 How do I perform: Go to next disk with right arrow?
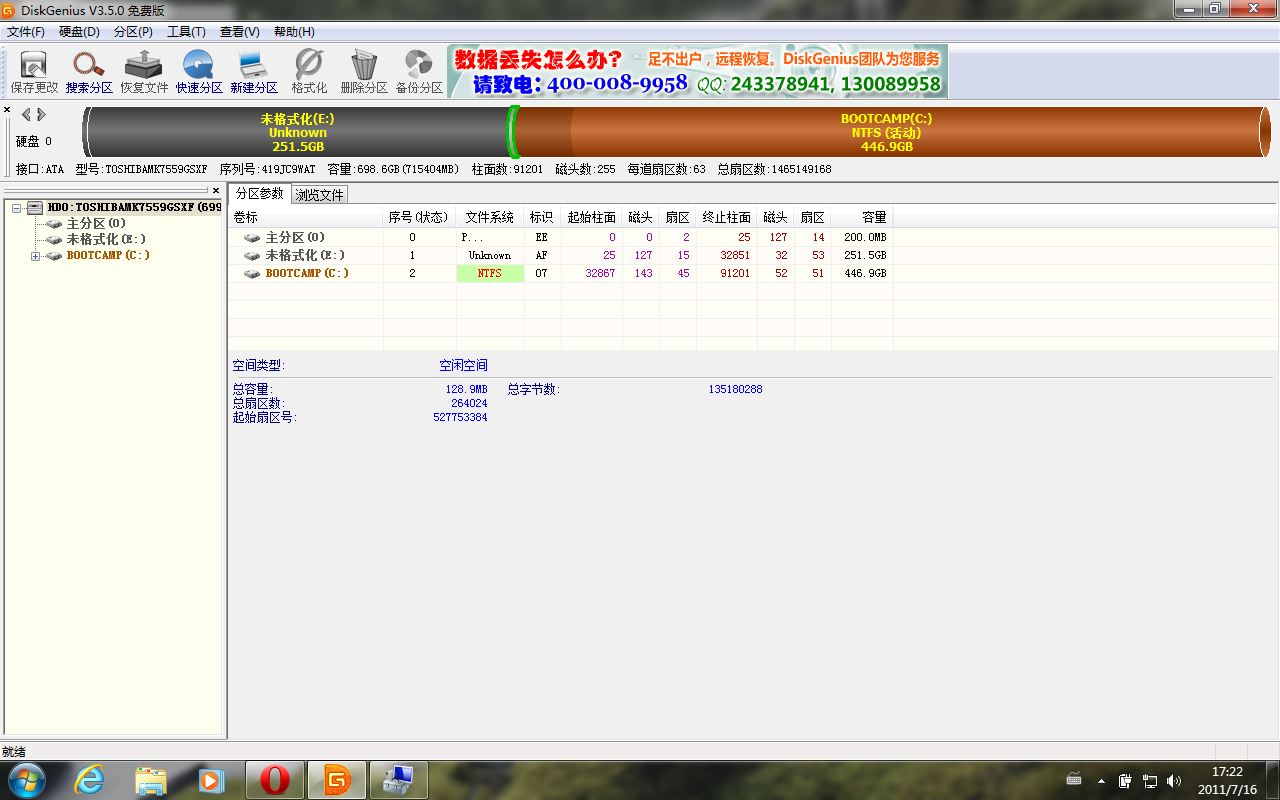point(41,114)
